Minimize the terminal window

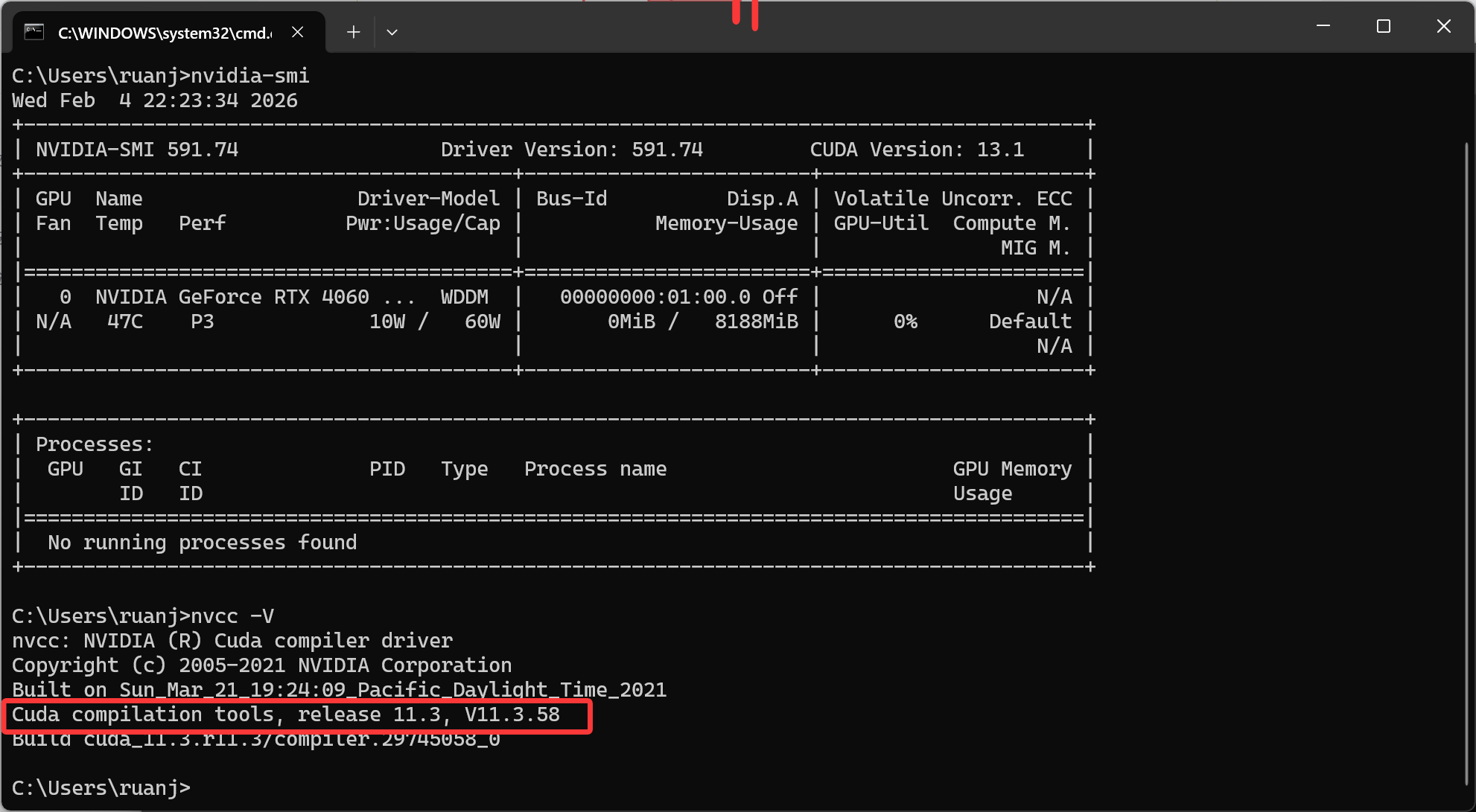point(1323,26)
